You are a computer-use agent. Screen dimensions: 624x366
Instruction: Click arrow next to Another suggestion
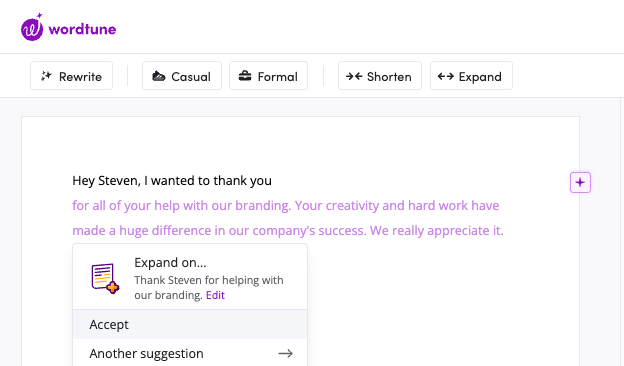click(285, 353)
